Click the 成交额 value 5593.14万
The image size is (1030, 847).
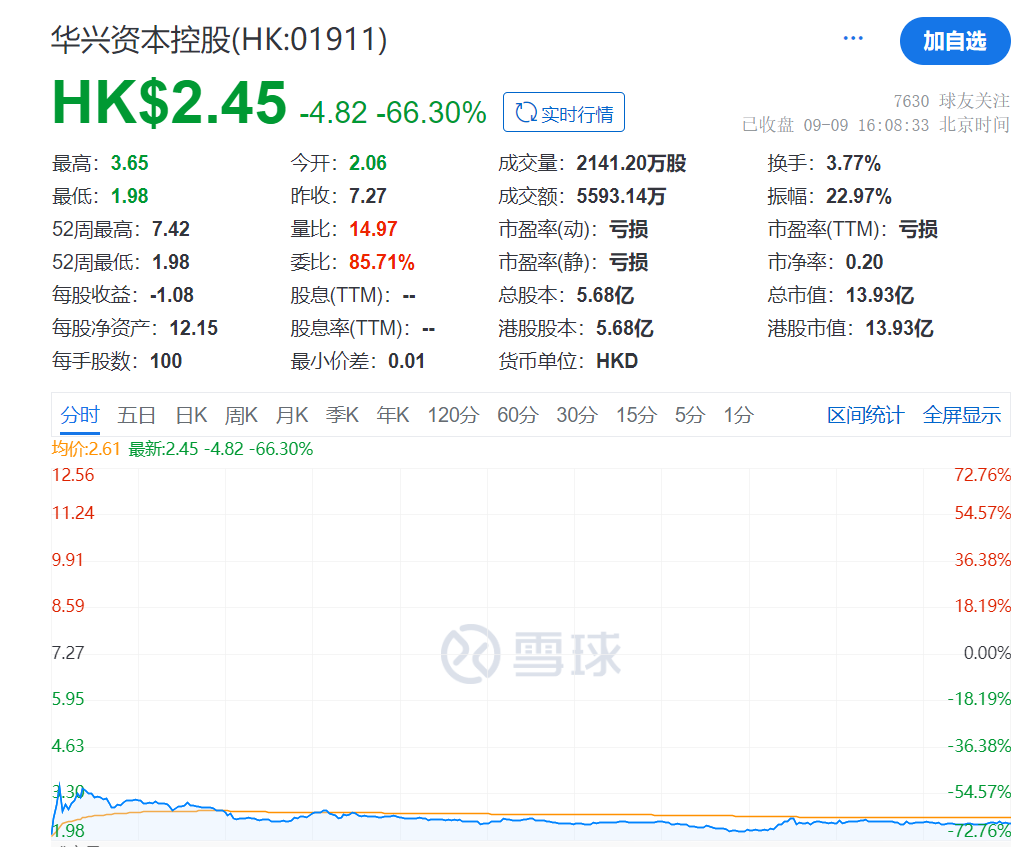tap(621, 196)
